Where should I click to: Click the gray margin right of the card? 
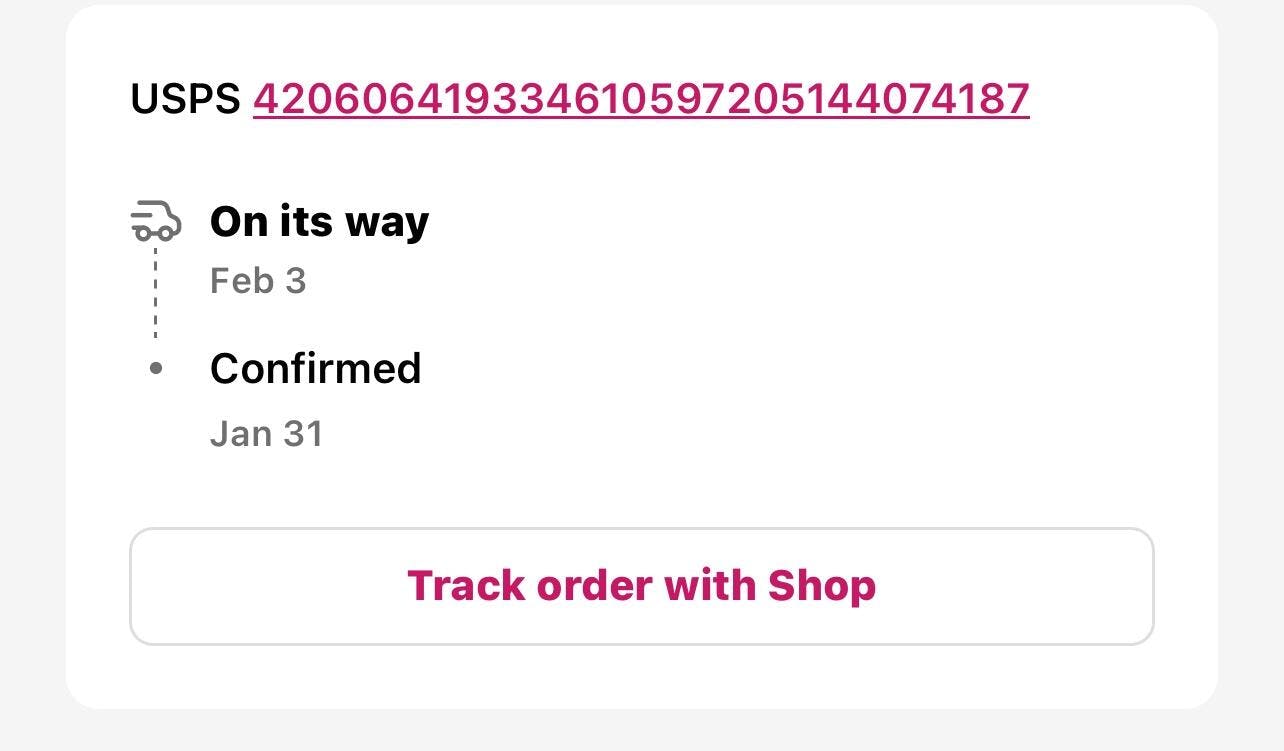pyautogui.click(x=1251, y=375)
